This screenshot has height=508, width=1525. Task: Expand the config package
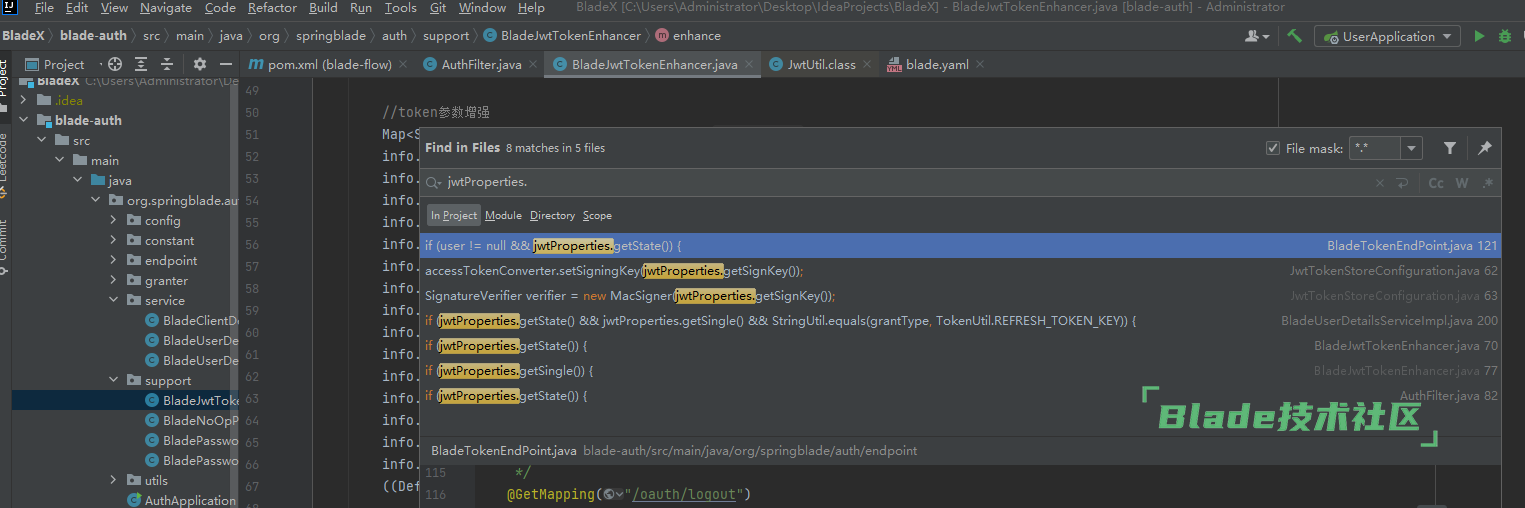point(114,220)
